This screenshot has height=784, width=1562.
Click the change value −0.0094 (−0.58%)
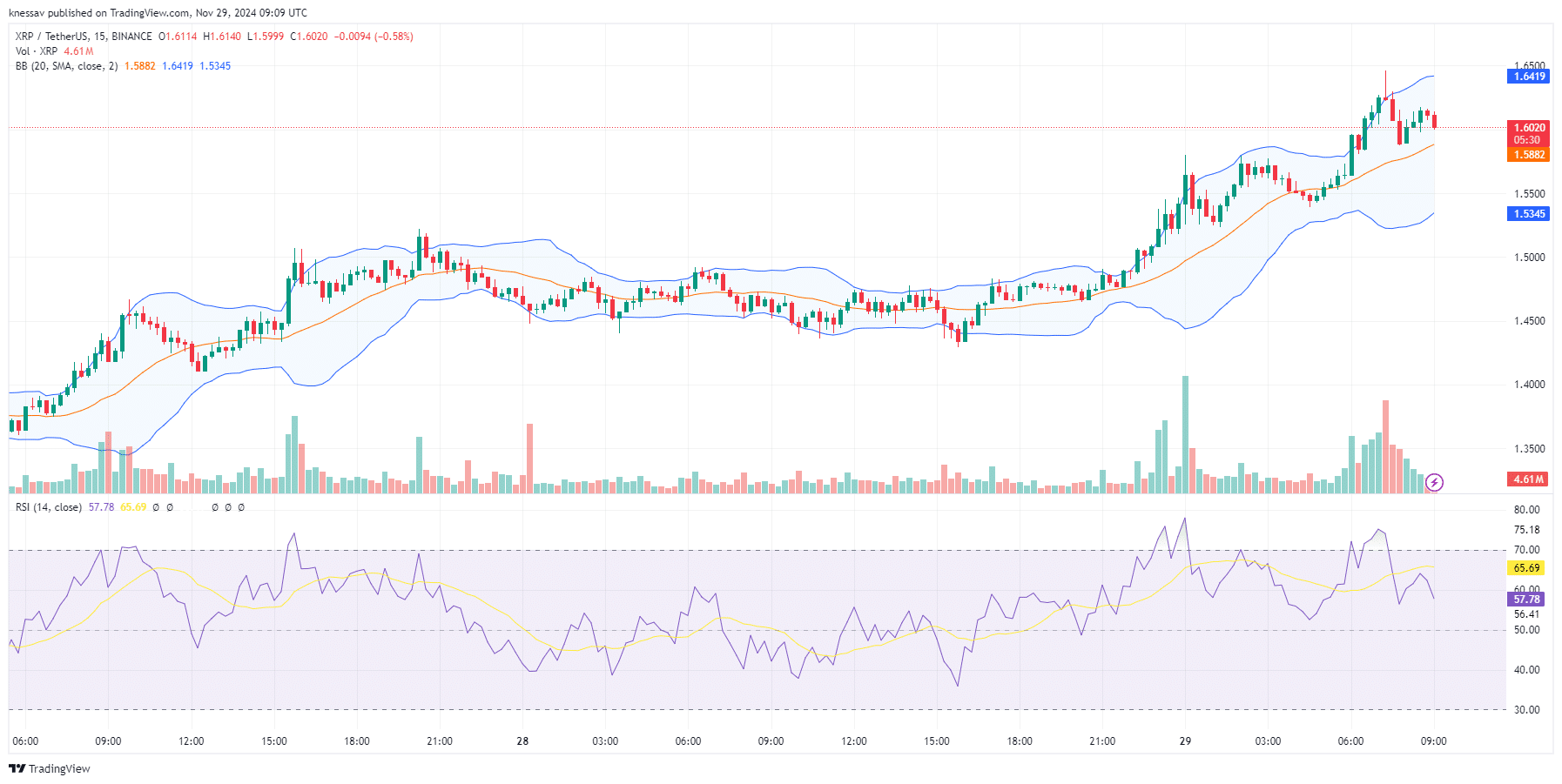(x=374, y=37)
